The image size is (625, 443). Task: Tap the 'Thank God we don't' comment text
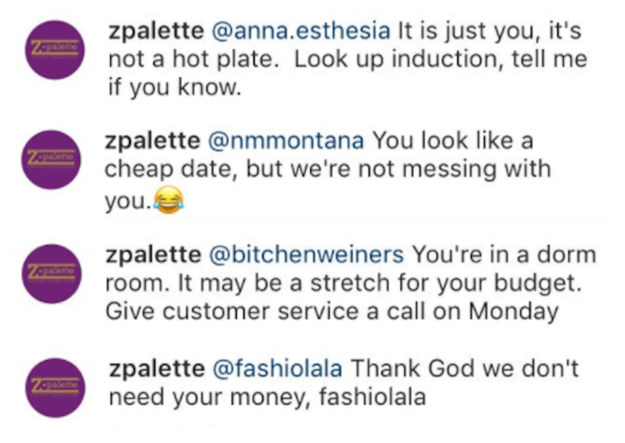[x=464, y=368]
